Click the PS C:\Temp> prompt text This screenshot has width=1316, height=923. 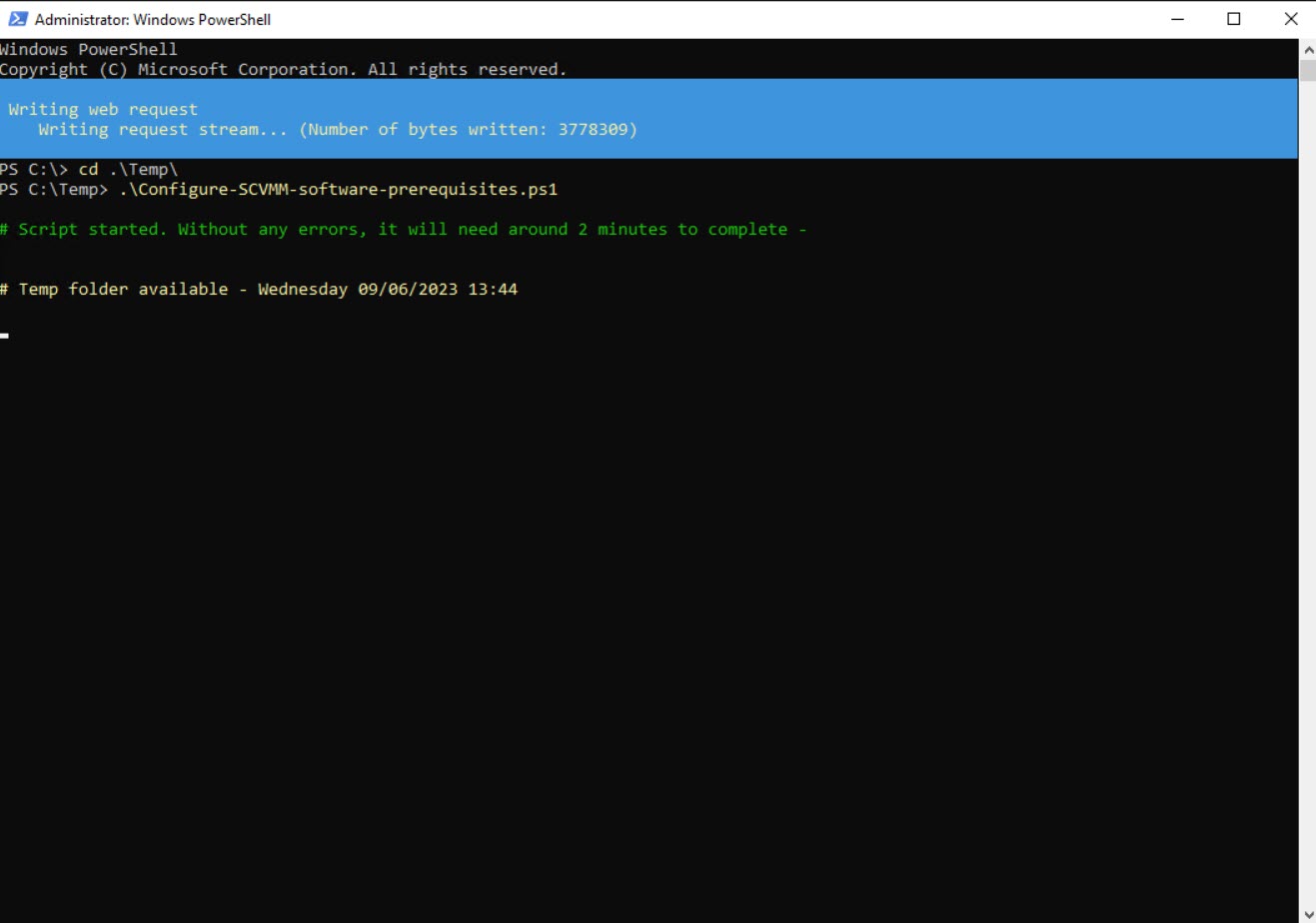(x=55, y=189)
